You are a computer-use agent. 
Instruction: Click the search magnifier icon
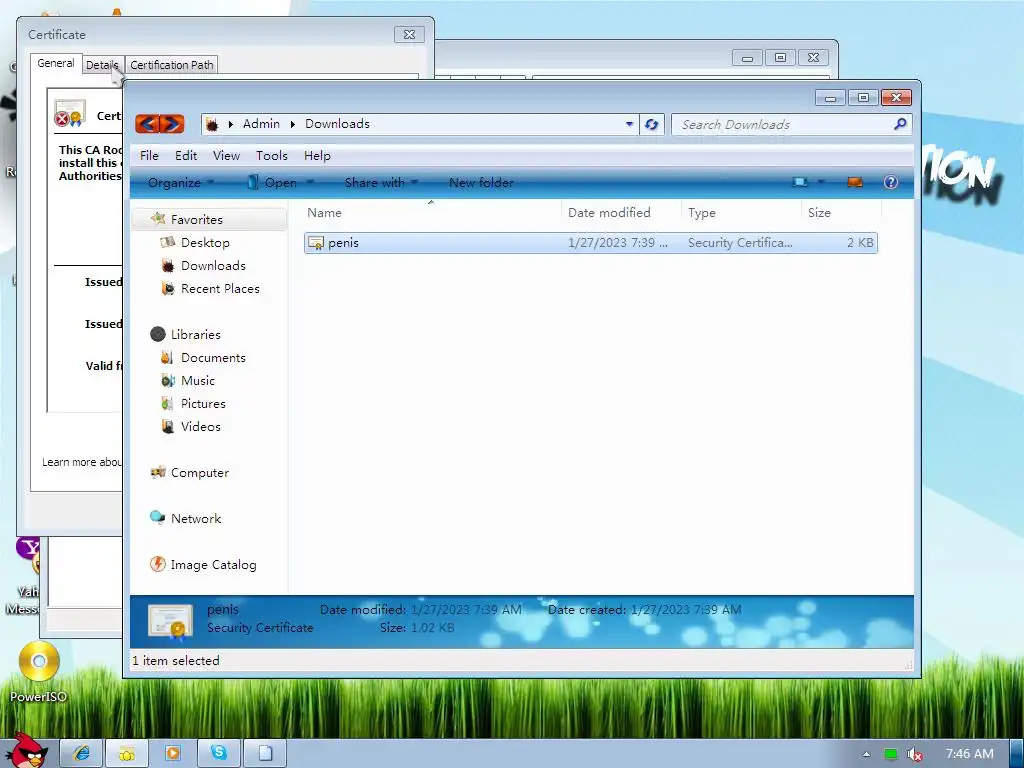coord(900,123)
